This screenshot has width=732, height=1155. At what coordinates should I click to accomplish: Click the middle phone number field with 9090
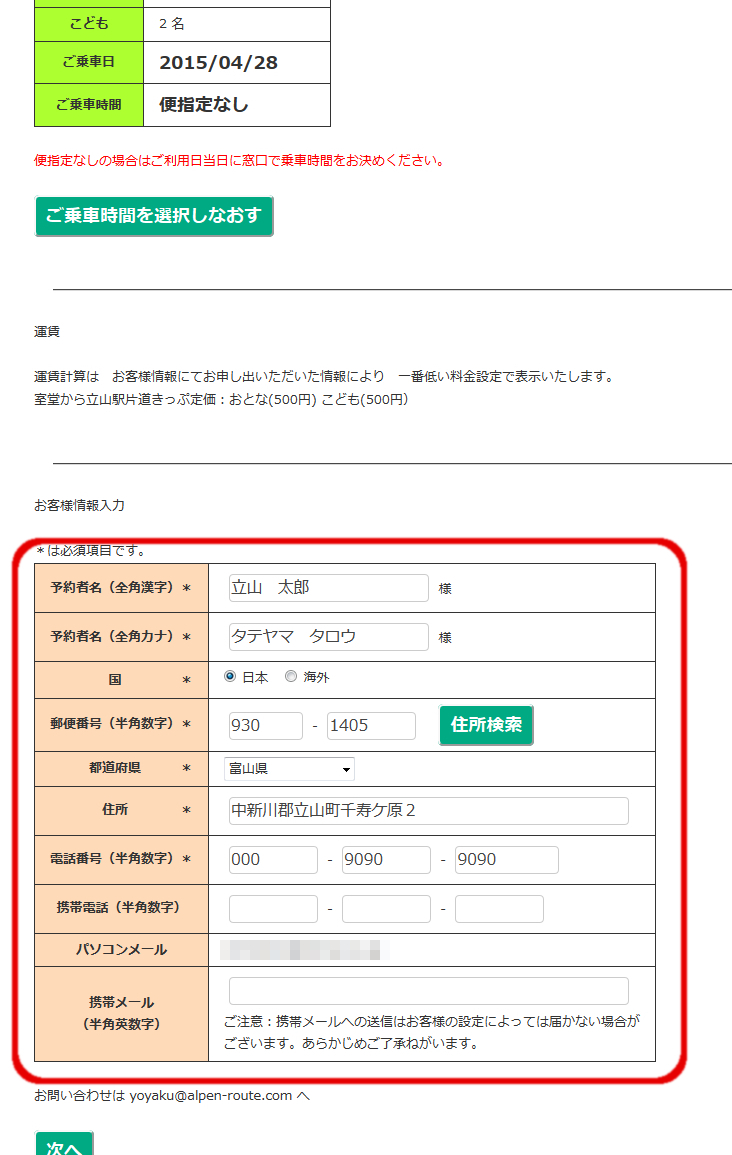386,860
